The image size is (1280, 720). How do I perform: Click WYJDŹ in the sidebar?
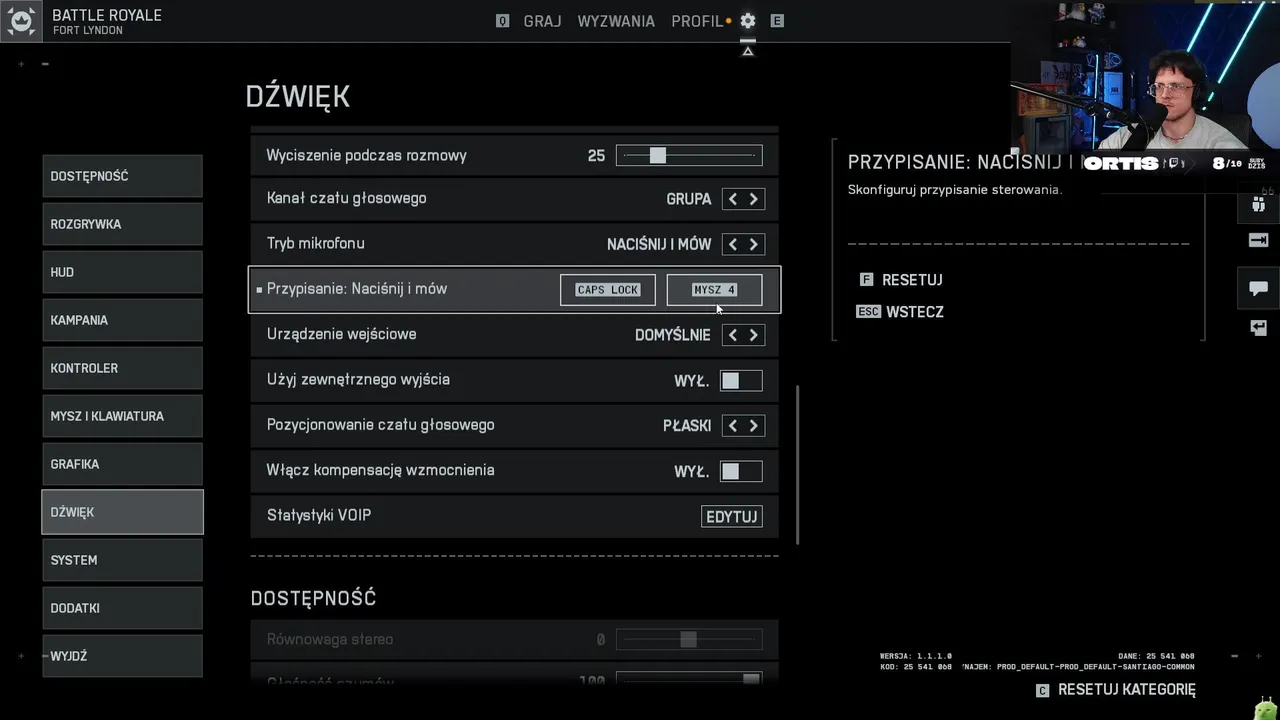122,656
